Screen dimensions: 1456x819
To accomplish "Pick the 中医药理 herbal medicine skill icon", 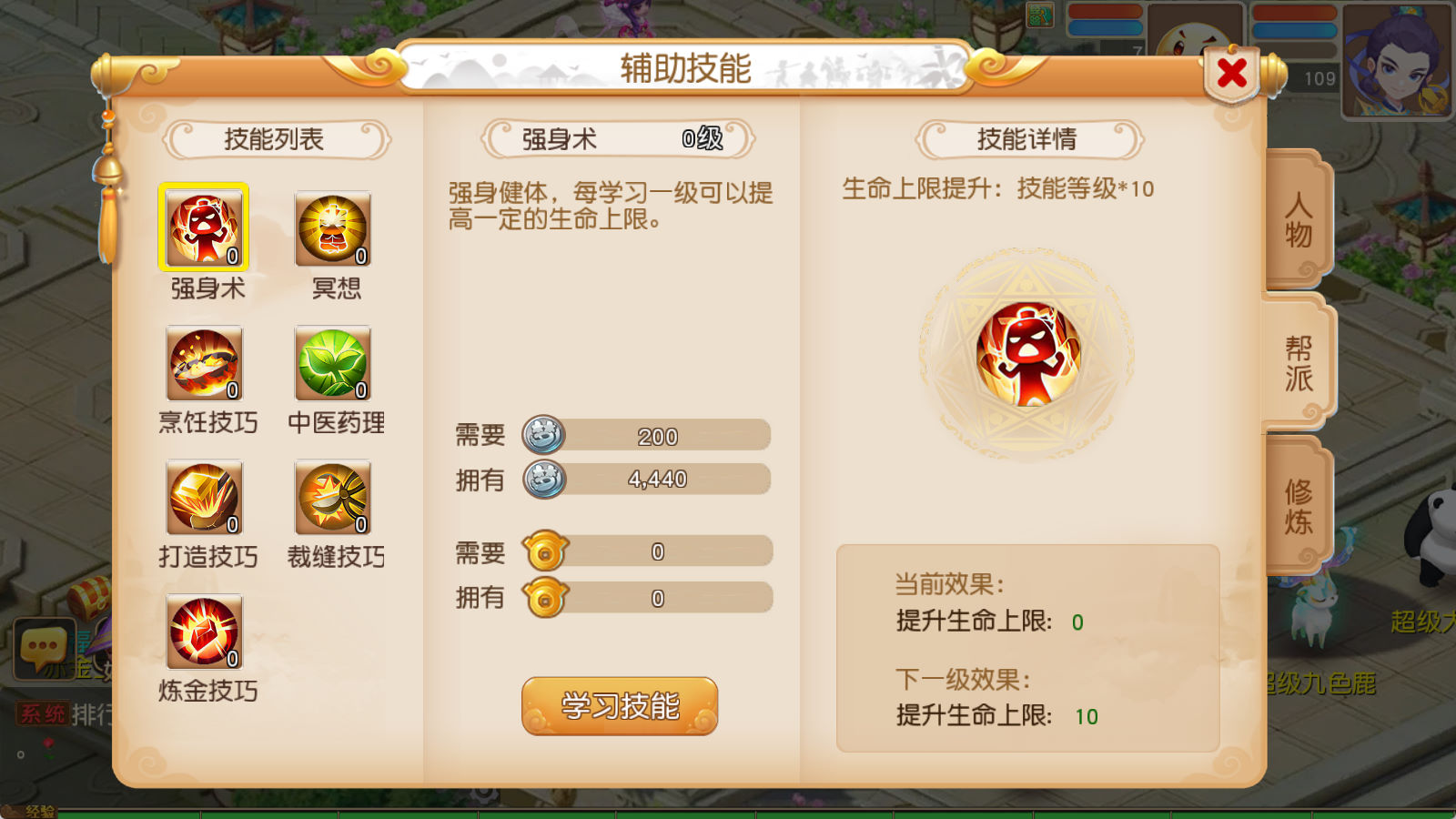I will coord(333,363).
